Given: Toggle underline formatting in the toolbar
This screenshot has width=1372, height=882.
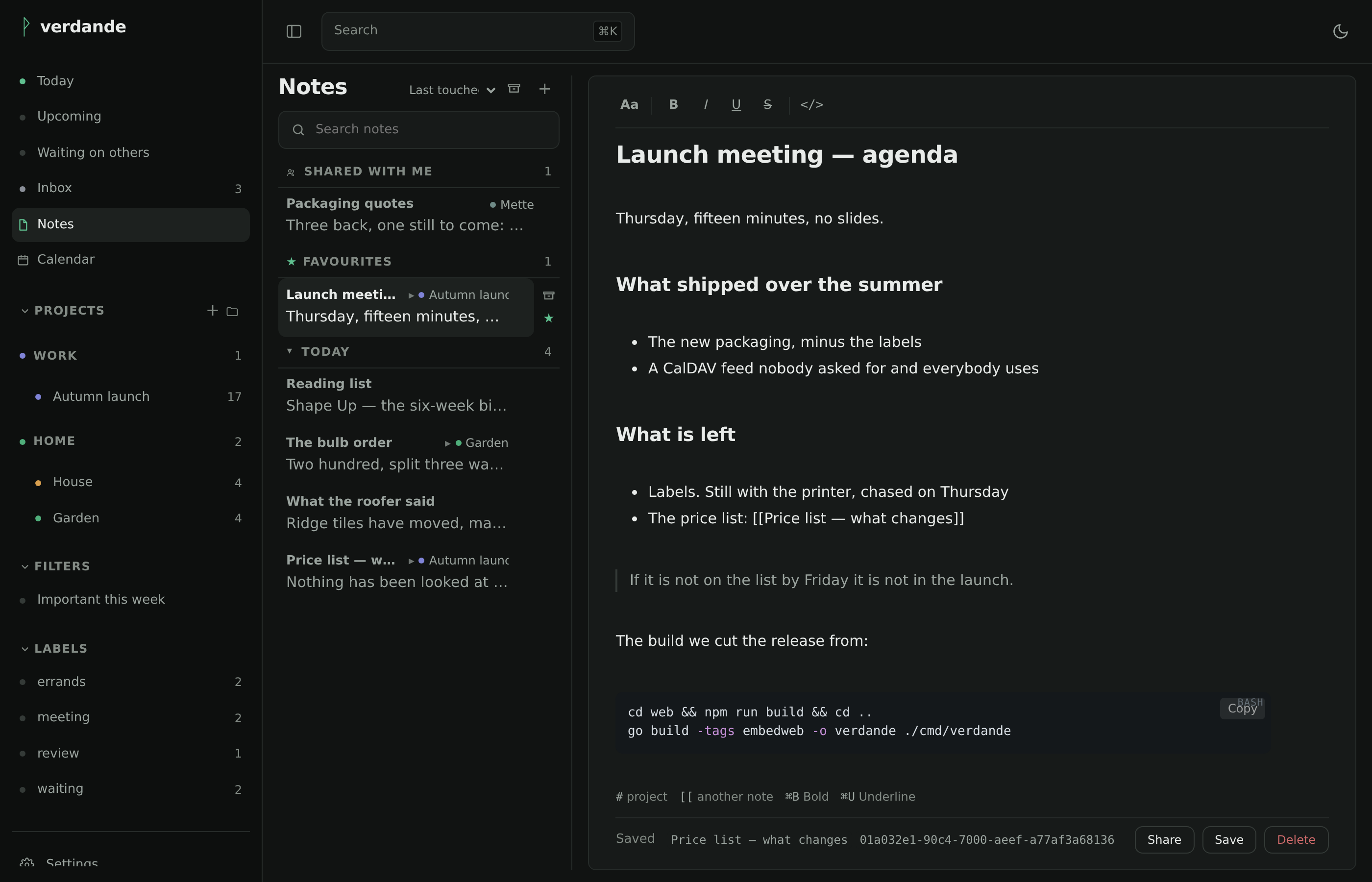Looking at the screenshot, I should (736, 105).
